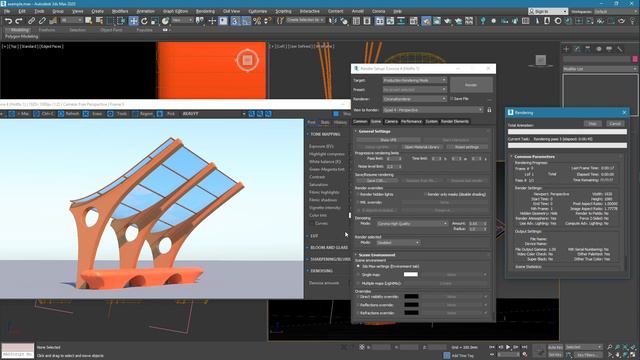
Task: Click the Render button in Render Setup
Action: tap(471, 85)
